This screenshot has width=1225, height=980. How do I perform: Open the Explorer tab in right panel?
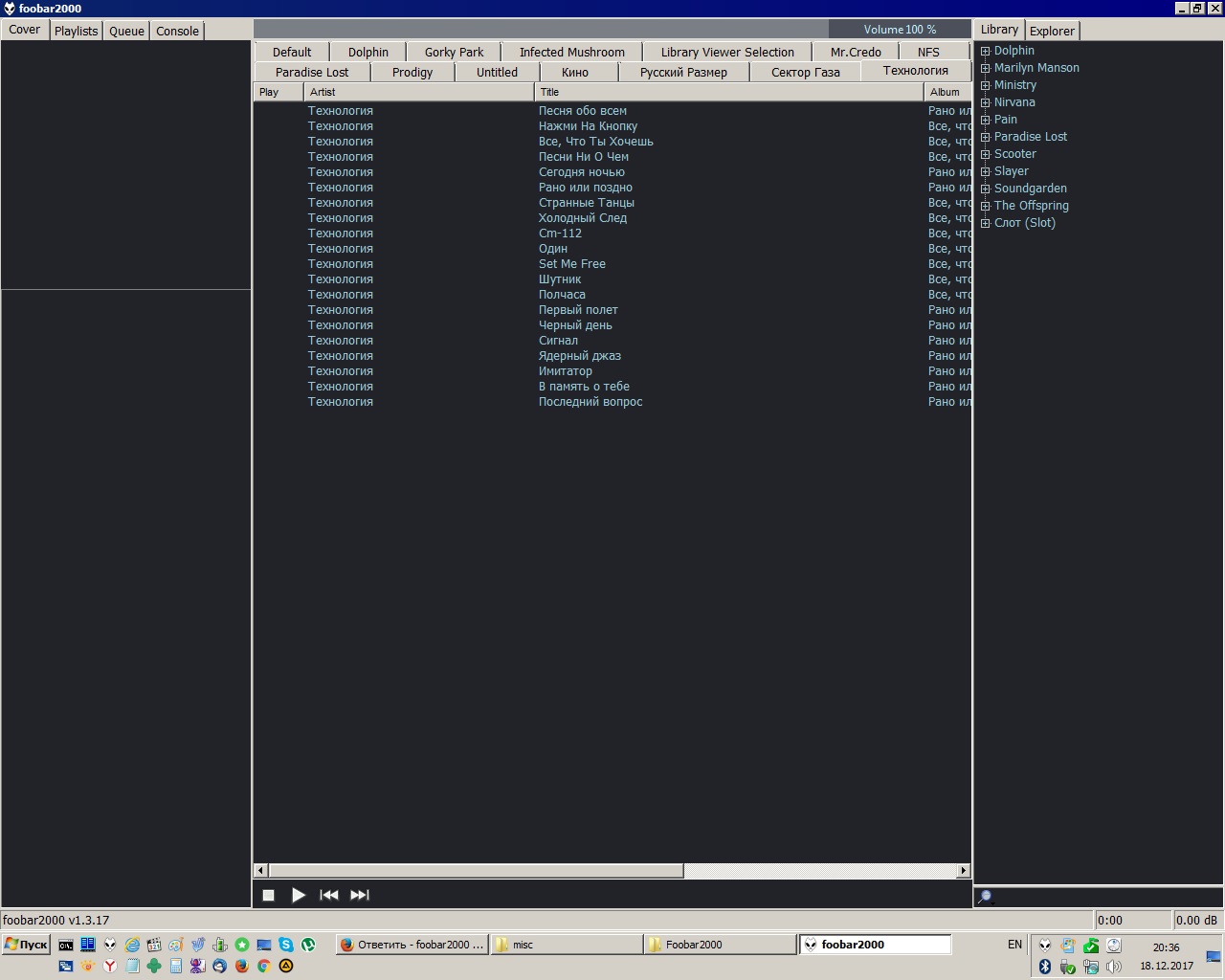point(1052,31)
